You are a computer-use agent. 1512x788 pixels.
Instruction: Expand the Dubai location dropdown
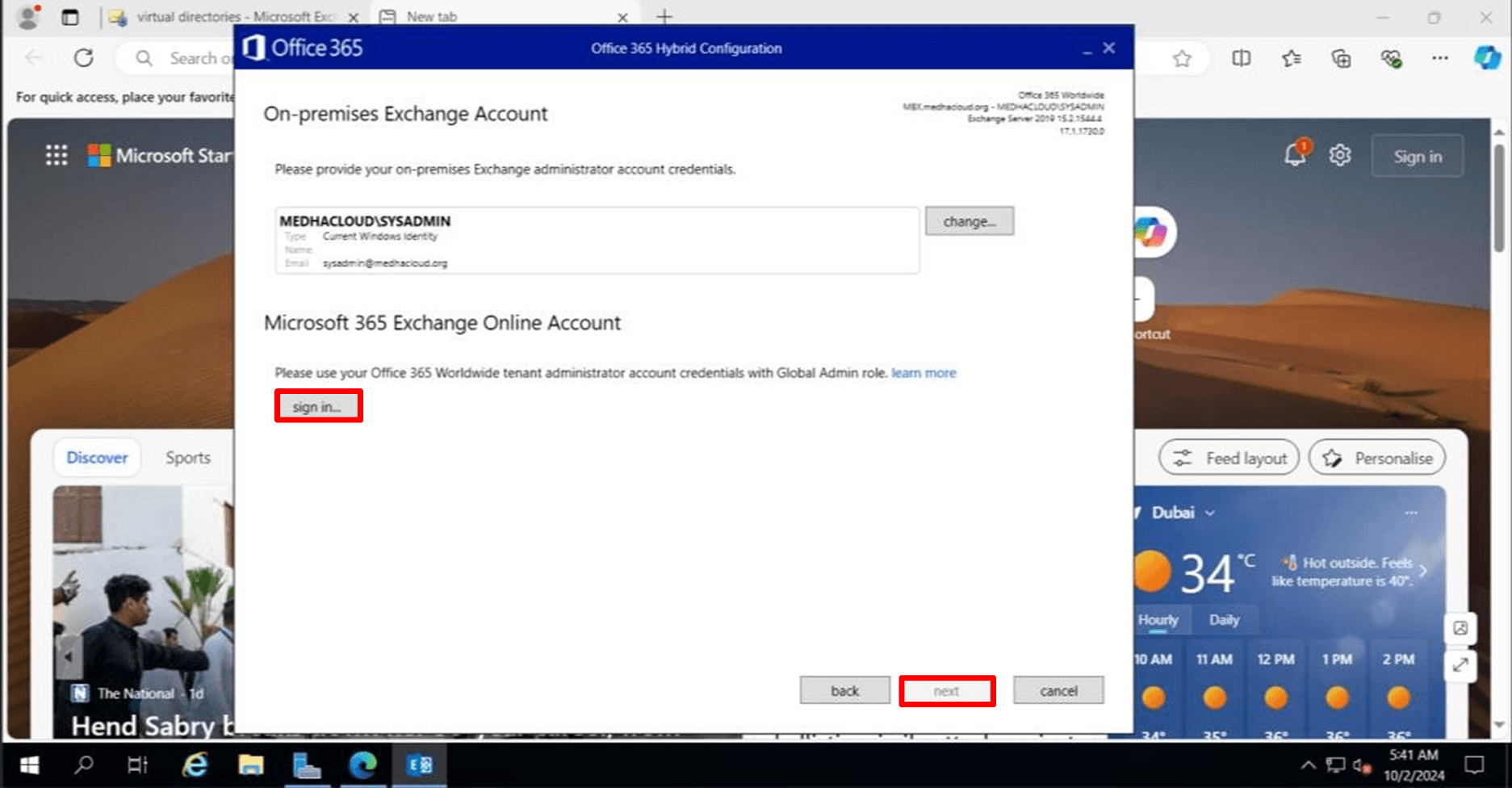tap(1209, 513)
